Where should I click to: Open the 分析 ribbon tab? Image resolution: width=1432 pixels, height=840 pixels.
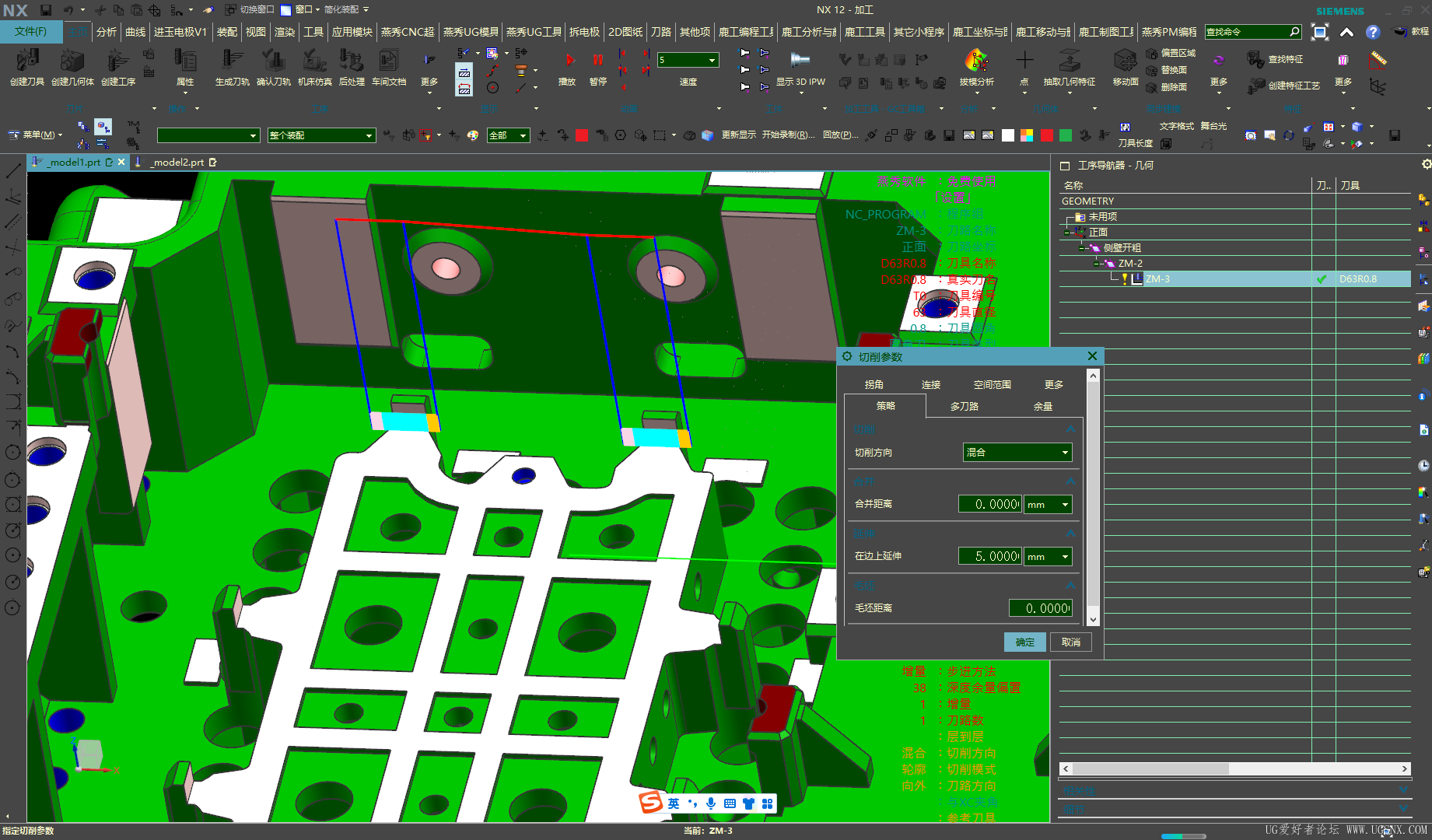(106, 32)
